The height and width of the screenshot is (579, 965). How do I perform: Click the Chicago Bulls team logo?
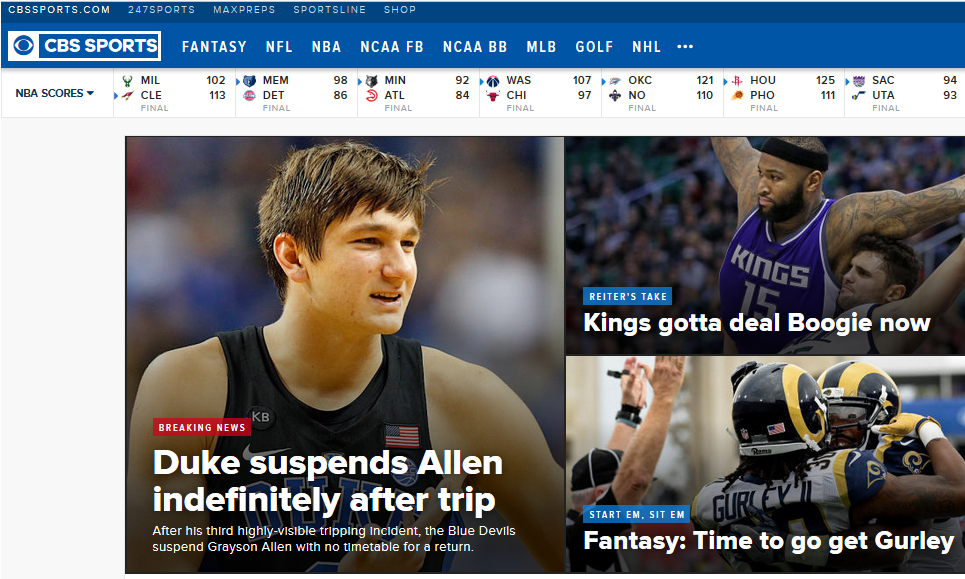coord(493,95)
